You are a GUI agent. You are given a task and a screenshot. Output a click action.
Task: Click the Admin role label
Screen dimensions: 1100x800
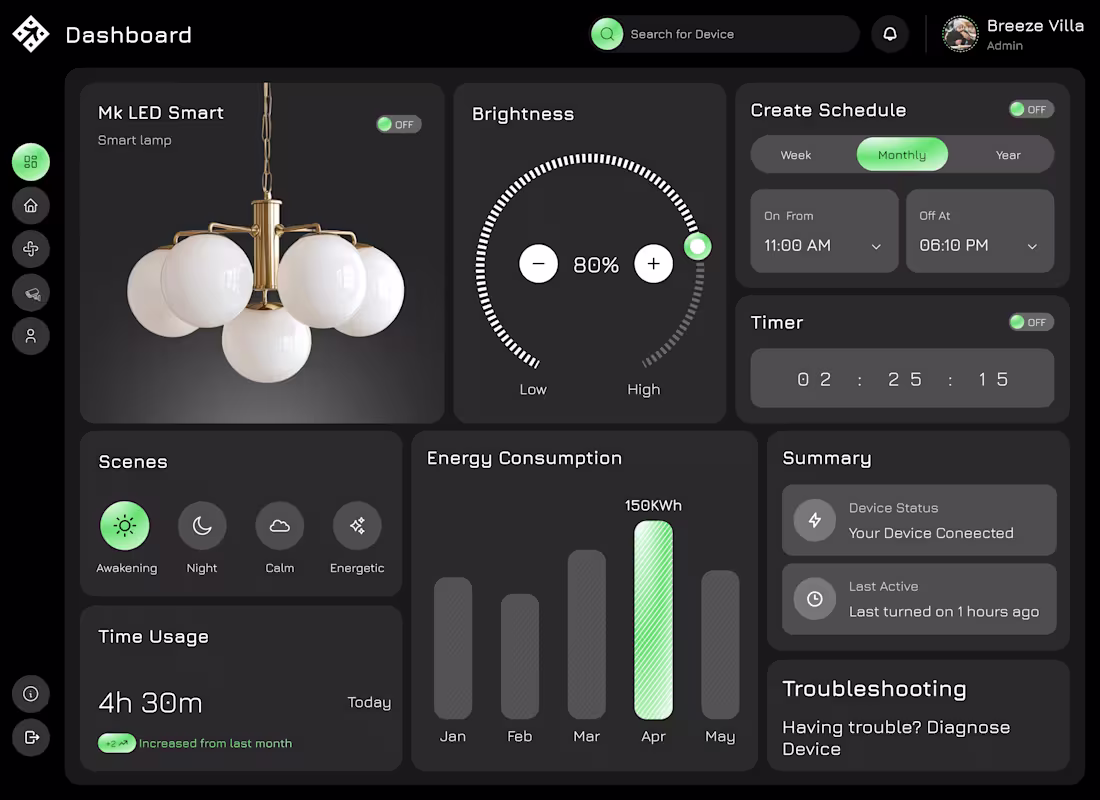click(1005, 46)
